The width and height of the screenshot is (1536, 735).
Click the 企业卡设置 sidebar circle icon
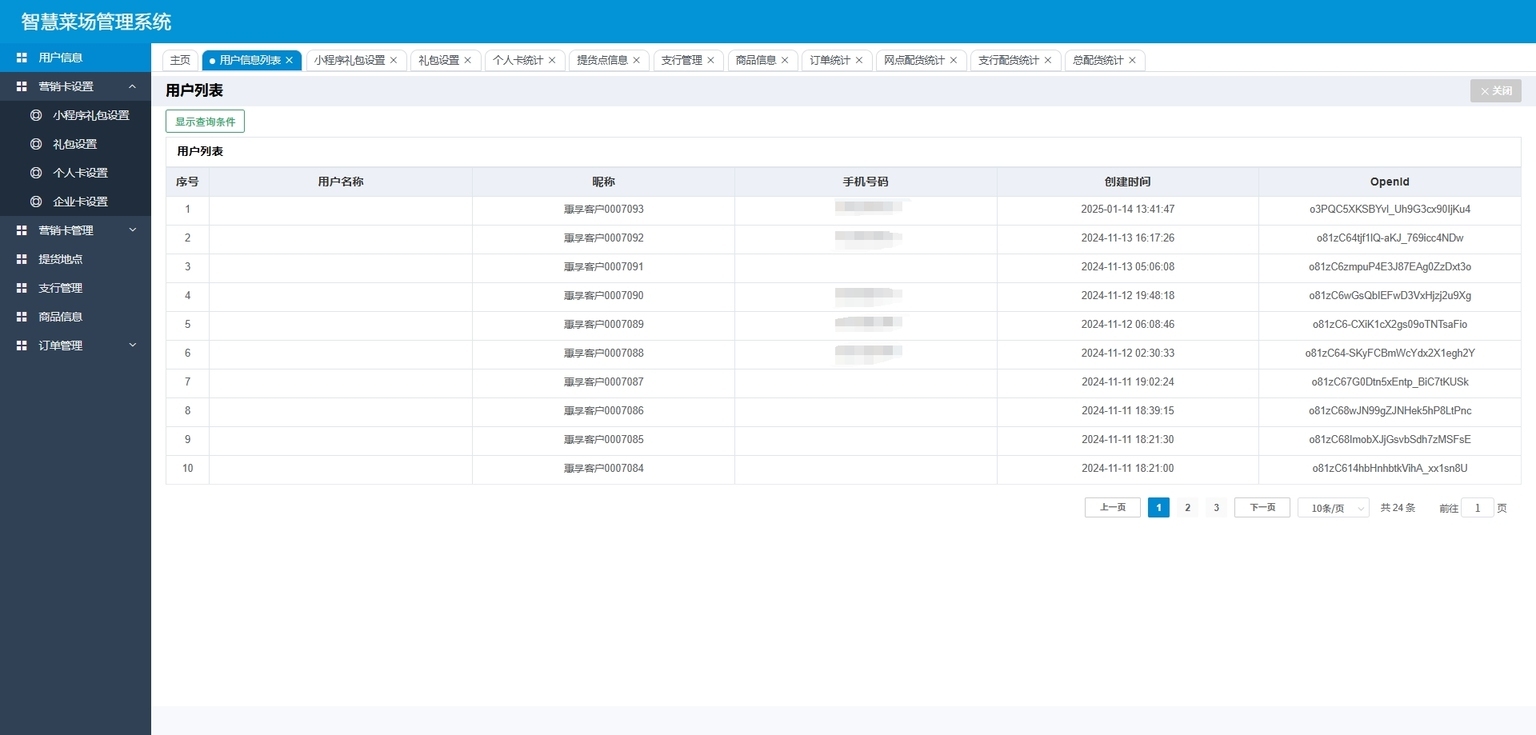pyautogui.click(x=36, y=202)
